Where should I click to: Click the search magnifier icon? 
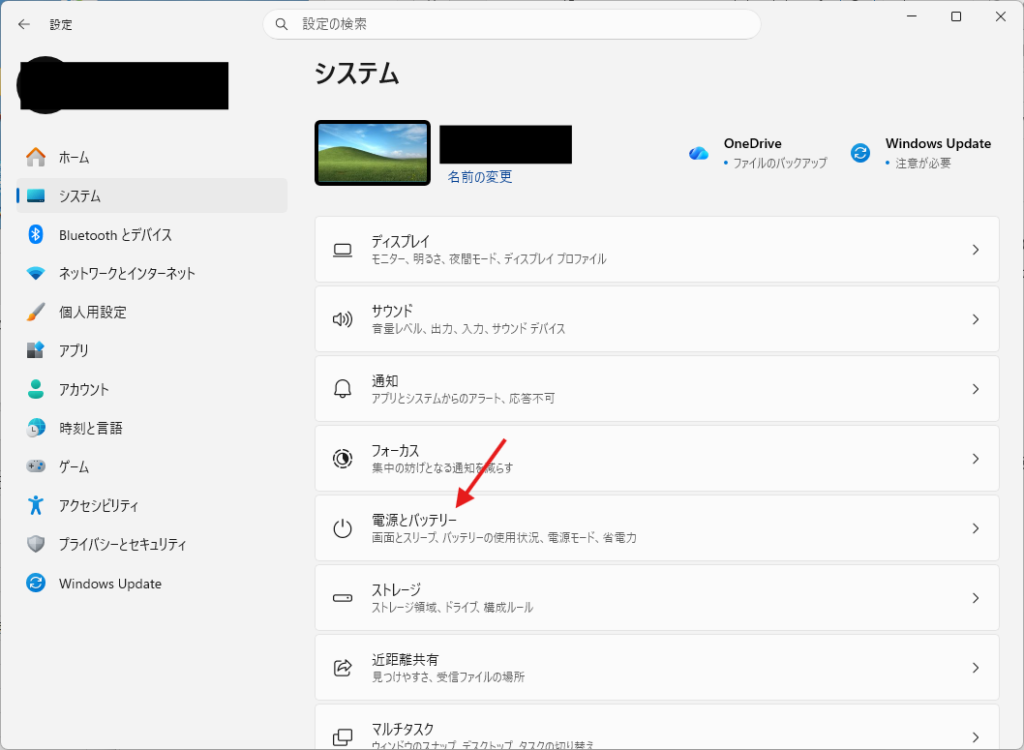[x=281, y=24]
